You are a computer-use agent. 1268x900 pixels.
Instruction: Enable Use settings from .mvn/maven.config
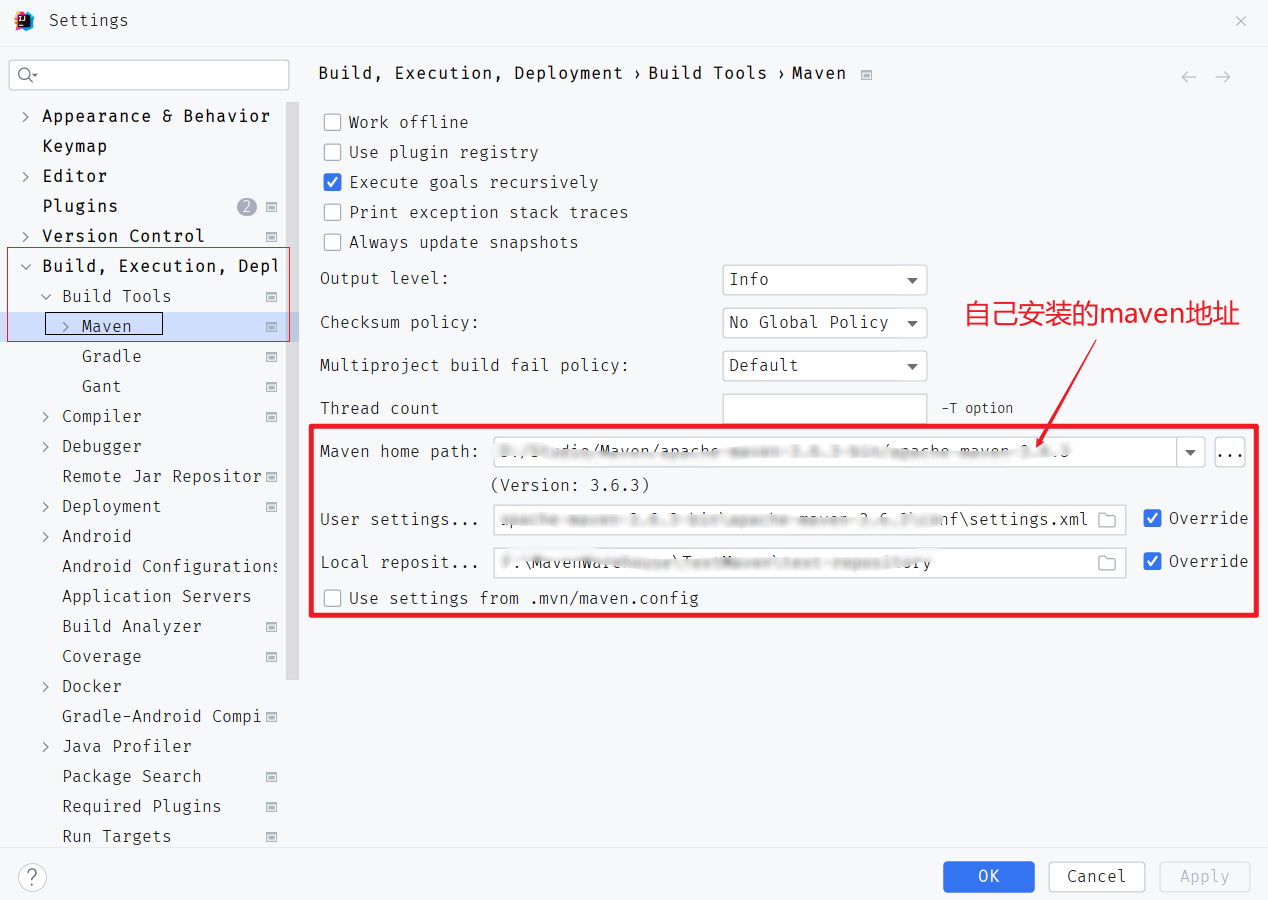click(x=332, y=598)
